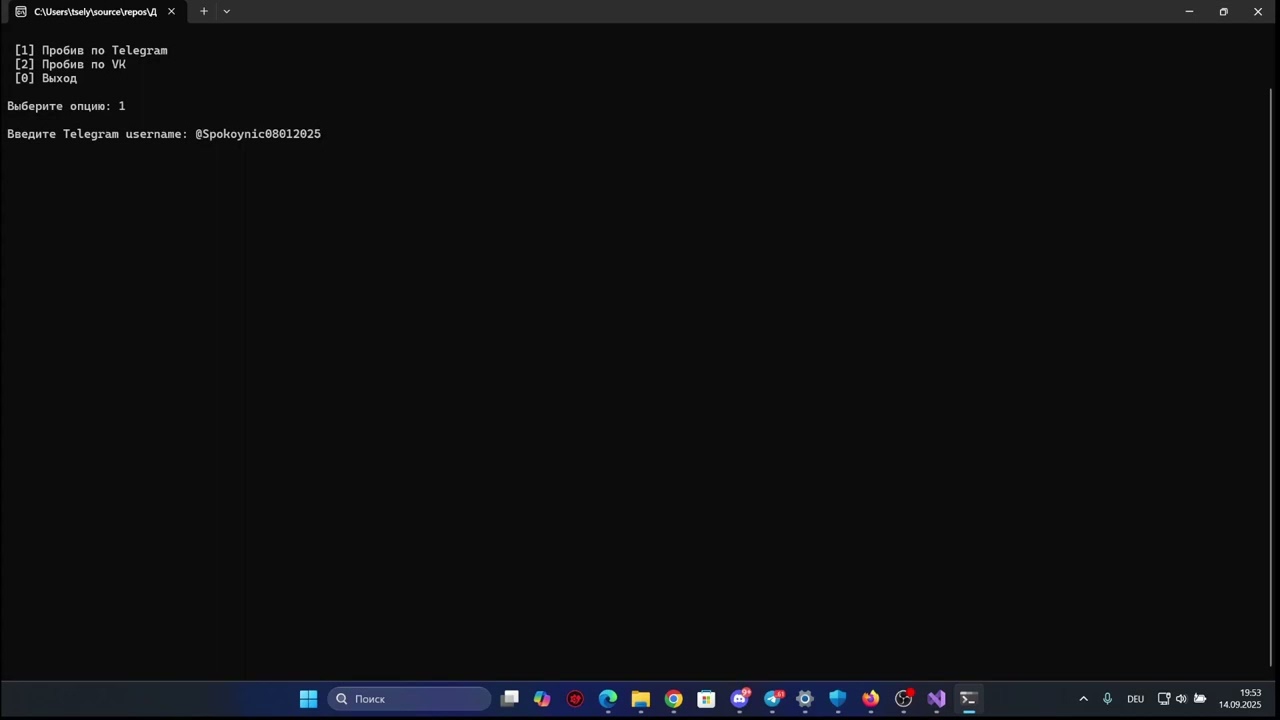Image resolution: width=1280 pixels, height=720 pixels.
Task: Open Settings gear from the taskbar
Action: pyautogui.click(x=805, y=699)
